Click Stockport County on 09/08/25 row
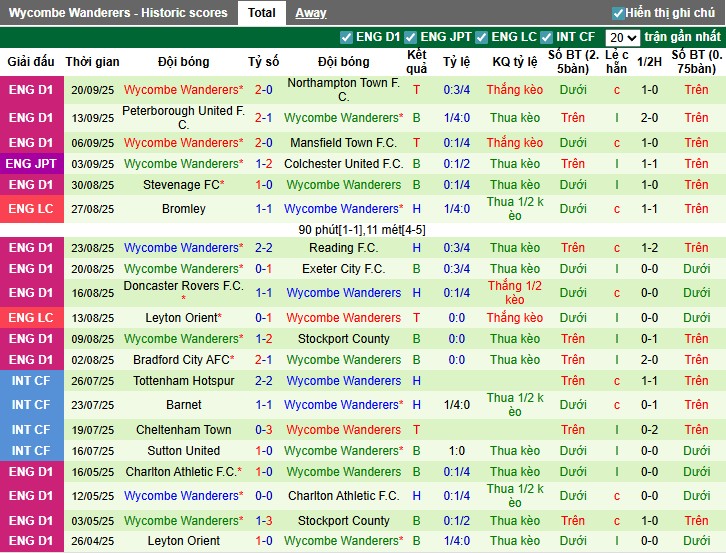This screenshot has width=726, height=553. (344, 339)
